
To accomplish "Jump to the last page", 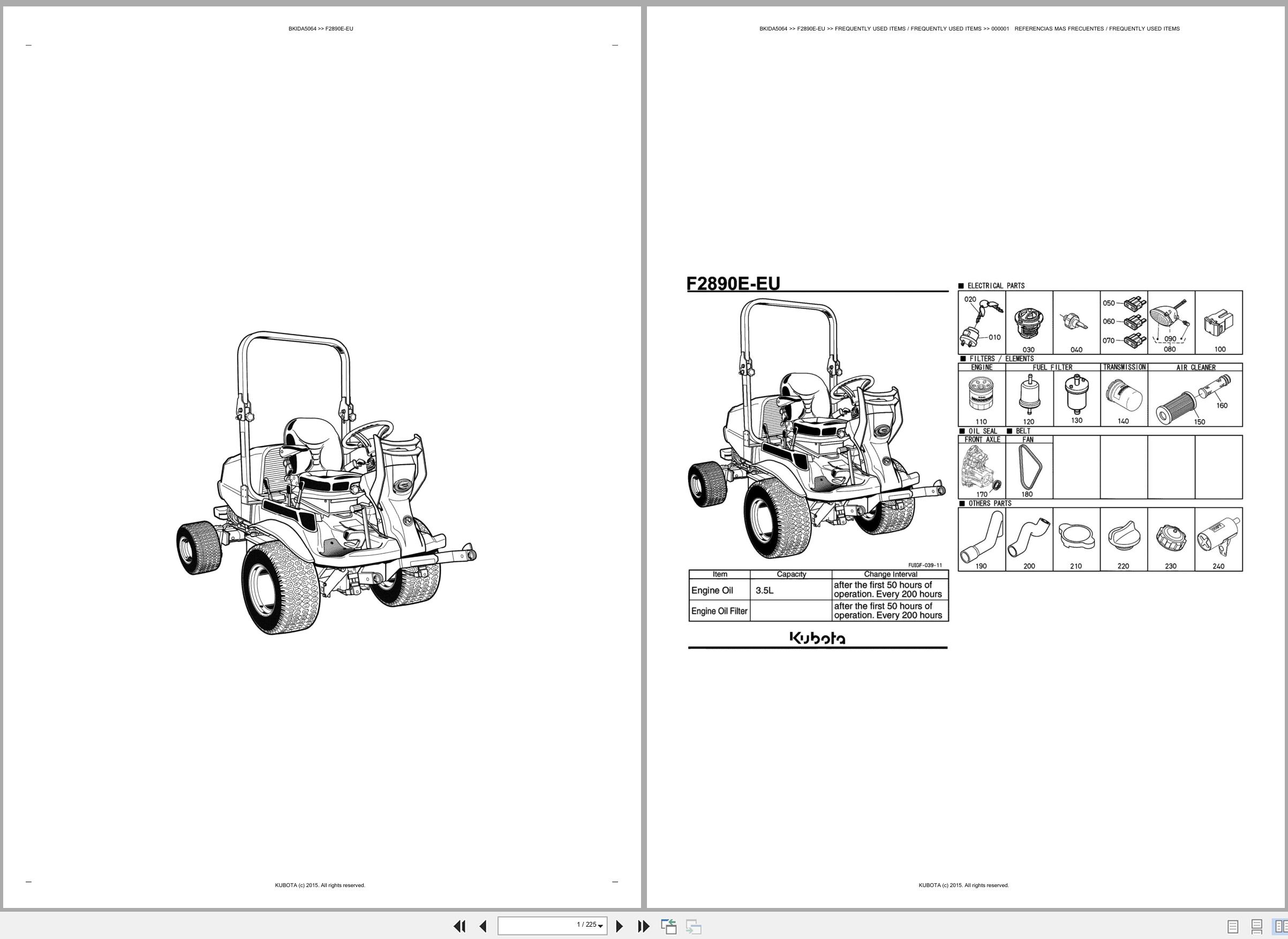I will 643,926.
